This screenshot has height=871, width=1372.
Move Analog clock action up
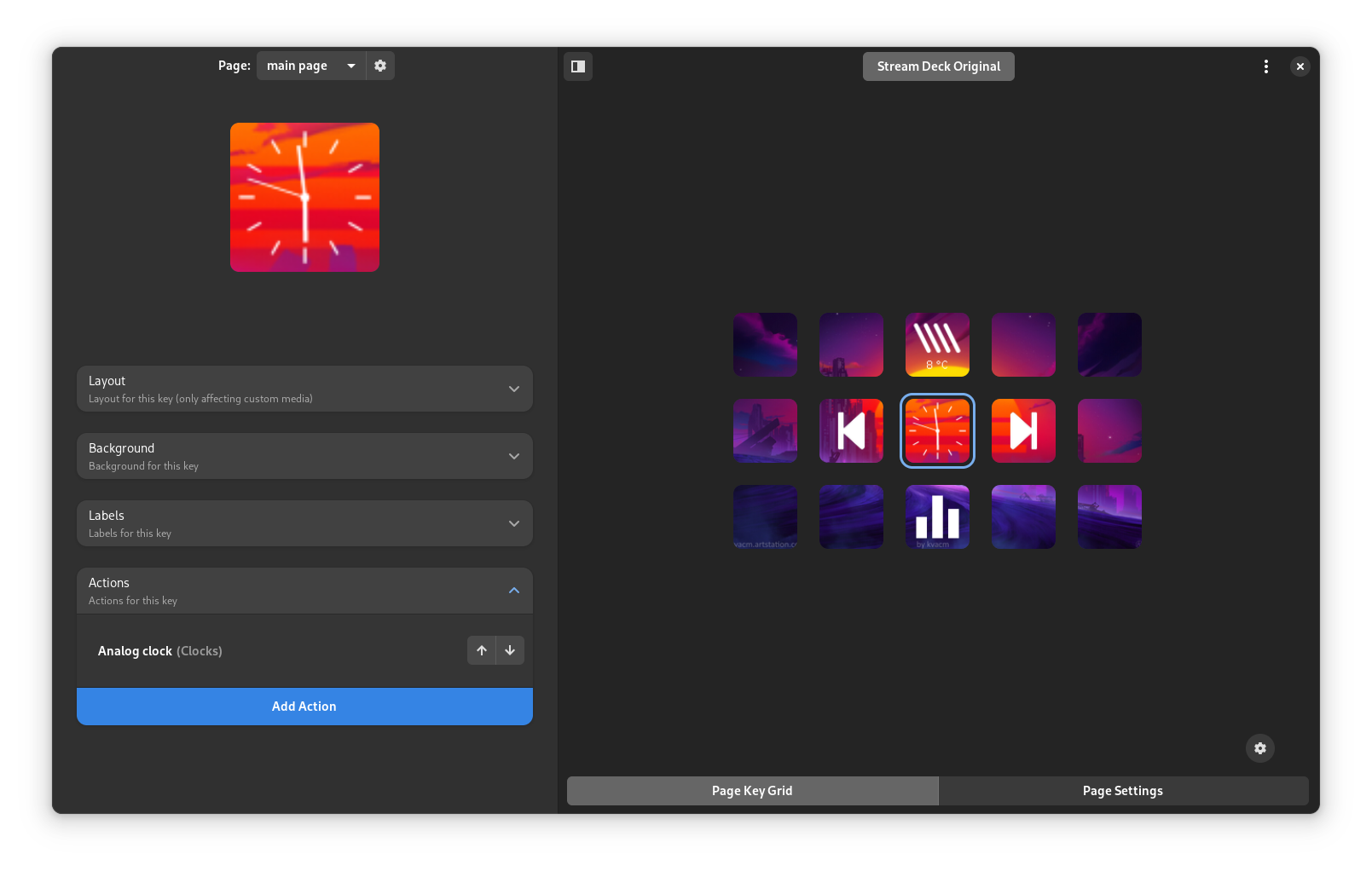pyautogui.click(x=482, y=650)
